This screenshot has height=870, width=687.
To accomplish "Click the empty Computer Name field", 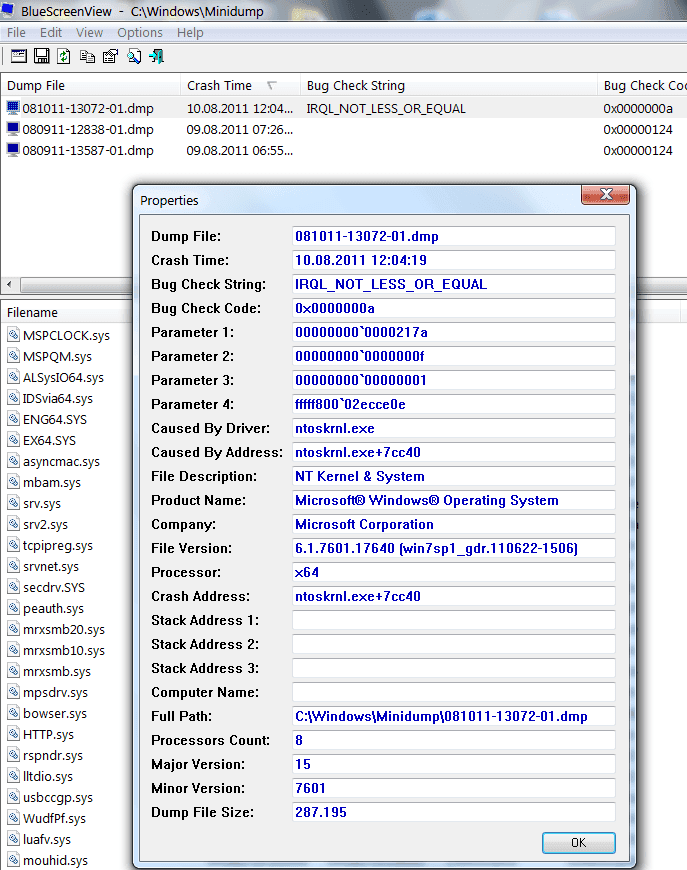I will (453, 692).
